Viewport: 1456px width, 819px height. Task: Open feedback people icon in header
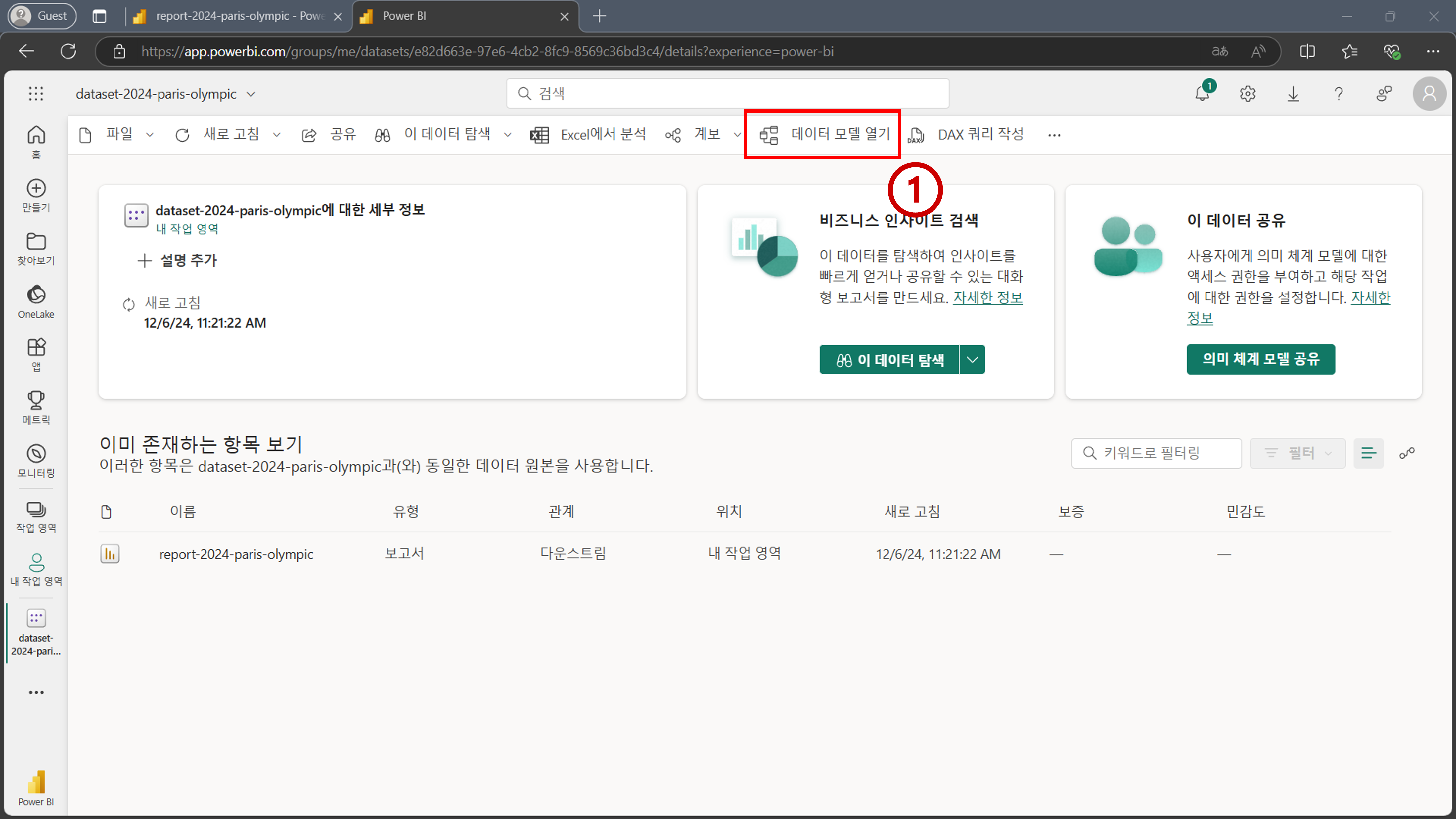click(1384, 93)
